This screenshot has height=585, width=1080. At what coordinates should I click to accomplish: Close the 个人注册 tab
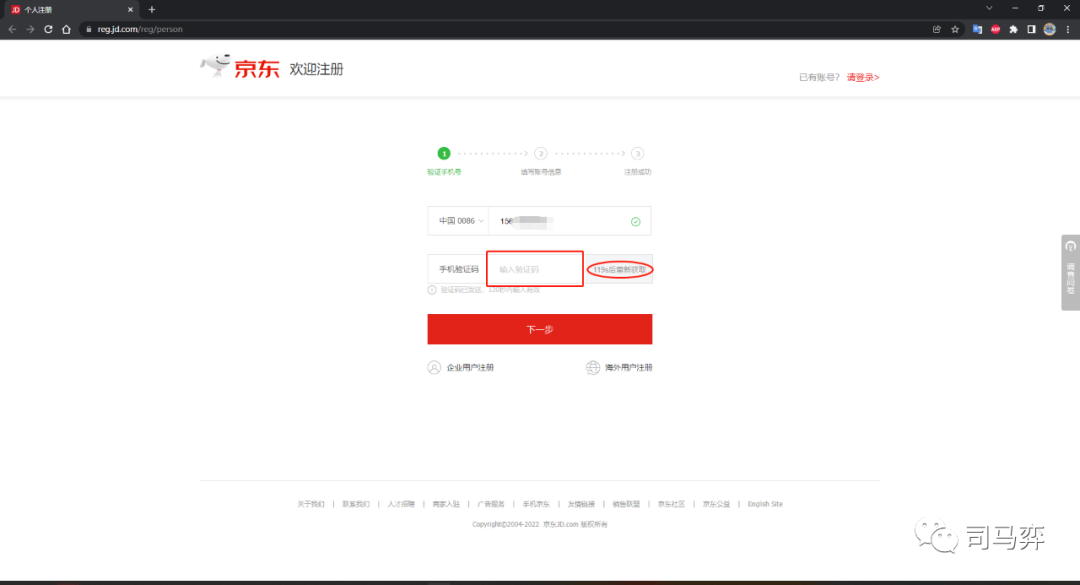pos(130,10)
